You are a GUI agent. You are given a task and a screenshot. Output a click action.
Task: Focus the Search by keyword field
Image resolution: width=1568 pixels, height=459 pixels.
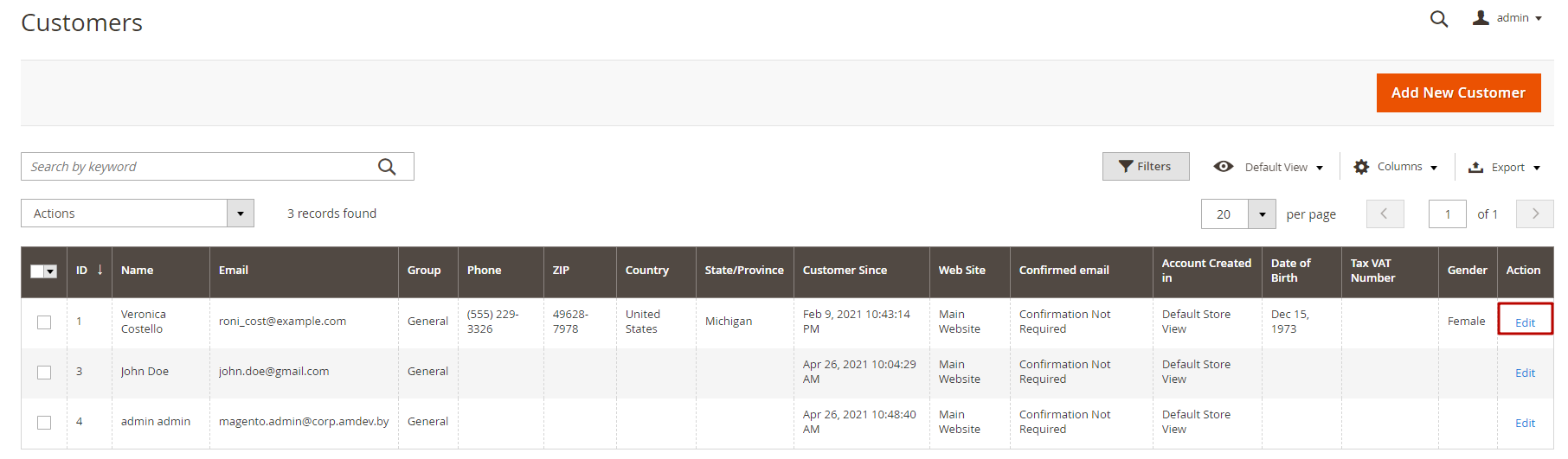click(199, 167)
